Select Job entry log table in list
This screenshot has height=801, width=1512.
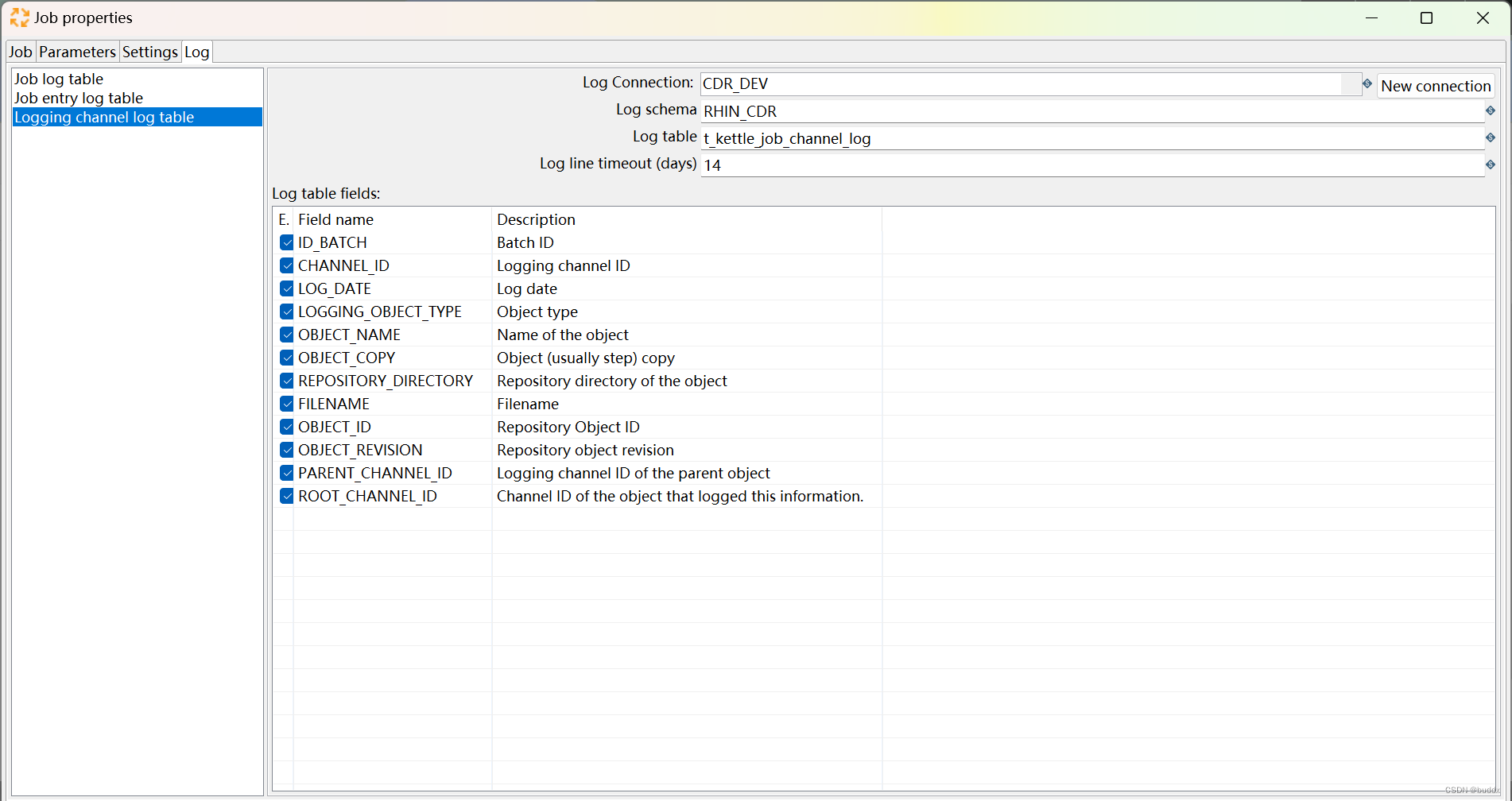[x=137, y=98]
